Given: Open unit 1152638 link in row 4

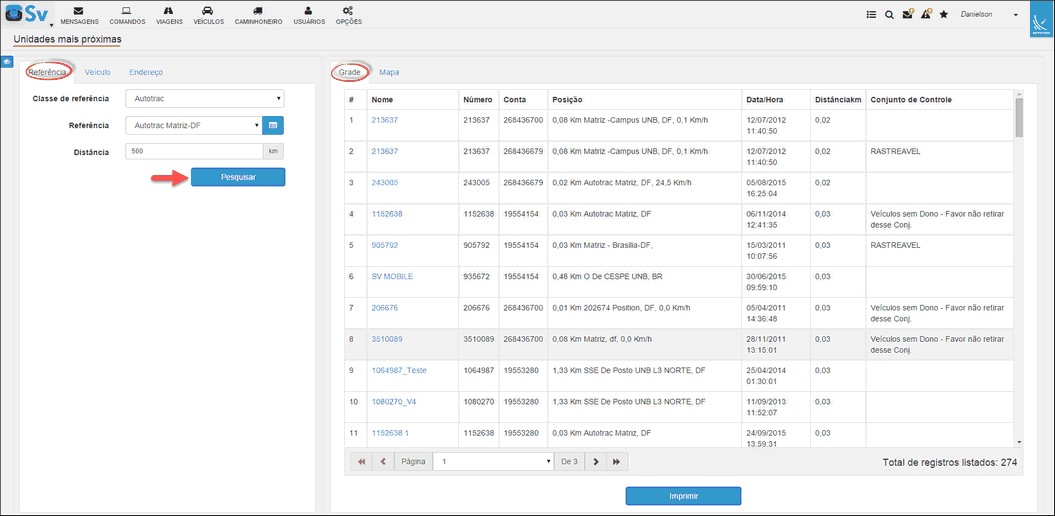Looking at the screenshot, I should point(387,214).
